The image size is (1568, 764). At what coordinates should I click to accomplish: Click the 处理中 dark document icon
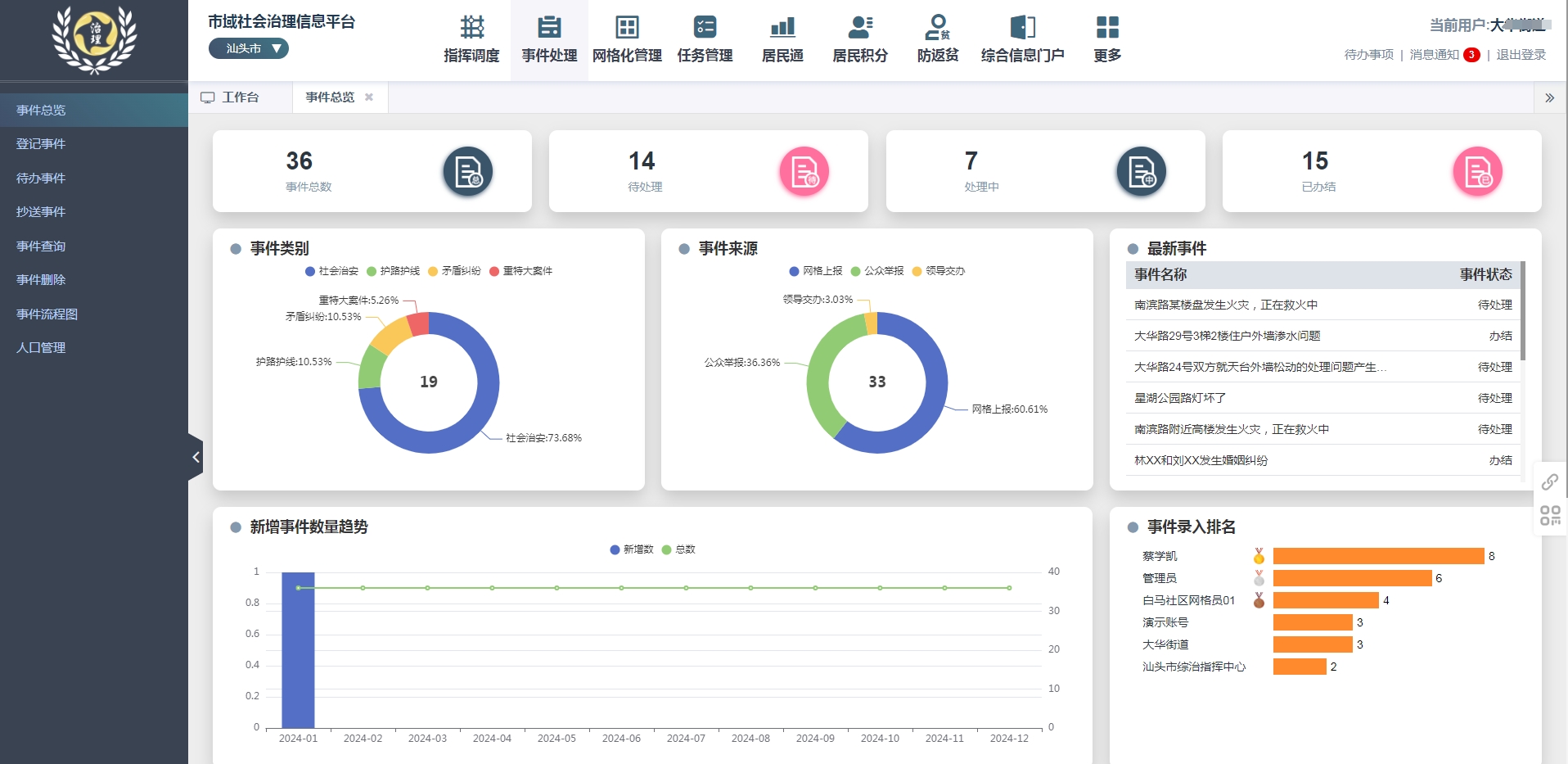tap(1142, 172)
